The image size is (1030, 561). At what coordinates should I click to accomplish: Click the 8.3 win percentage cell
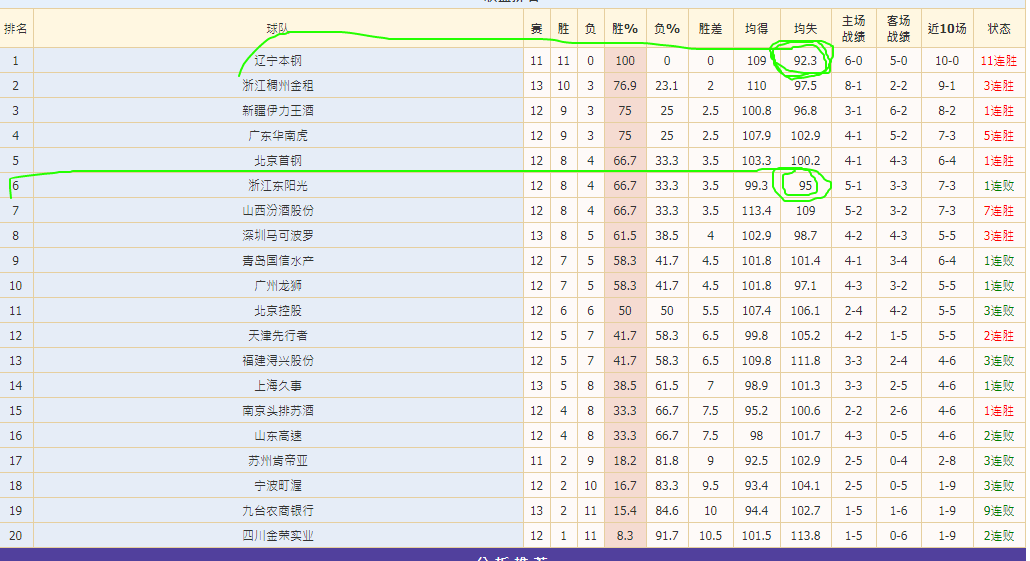click(x=625, y=535)
